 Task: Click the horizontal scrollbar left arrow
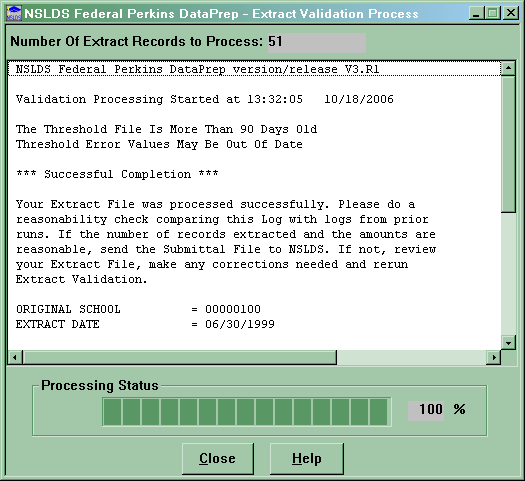point(15,357)
